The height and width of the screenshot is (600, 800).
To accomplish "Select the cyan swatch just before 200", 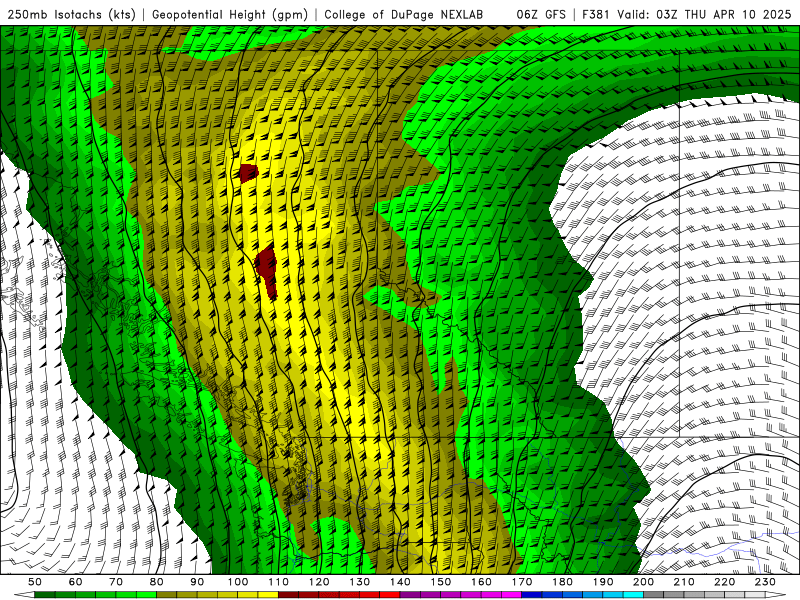I will click(634, 595).
